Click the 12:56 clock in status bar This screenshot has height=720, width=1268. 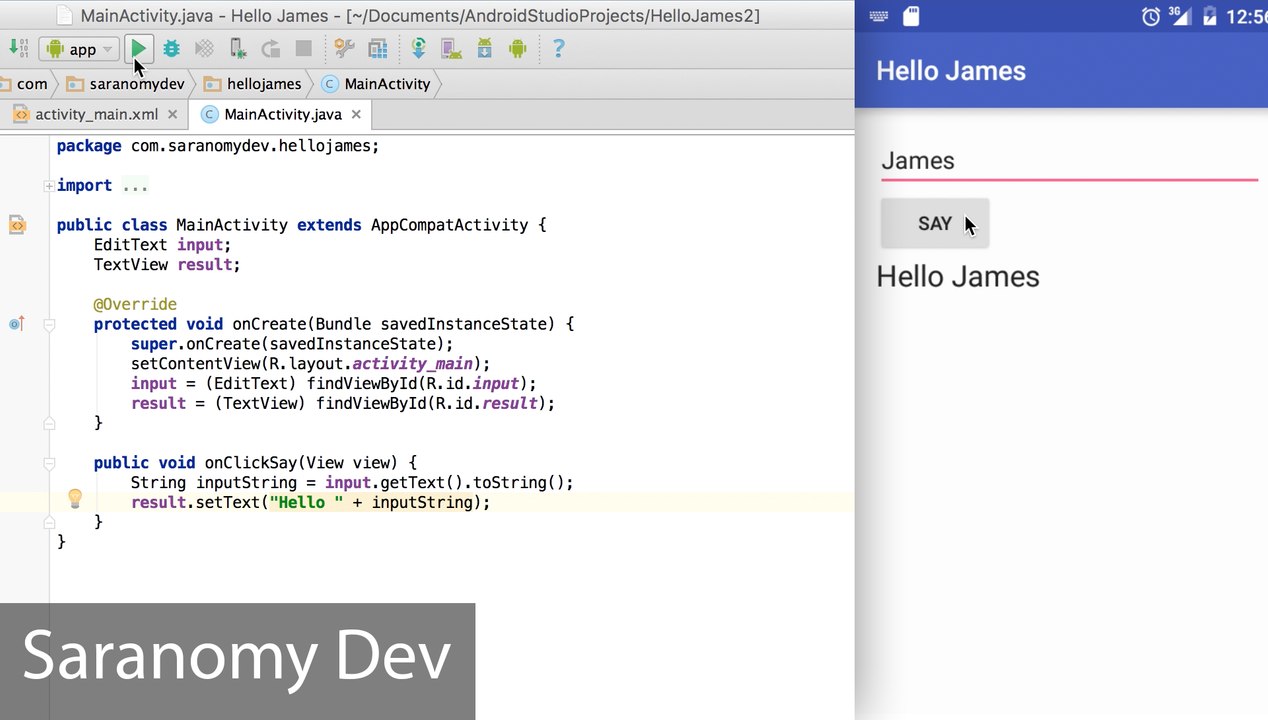click(x=1246, y=17)
